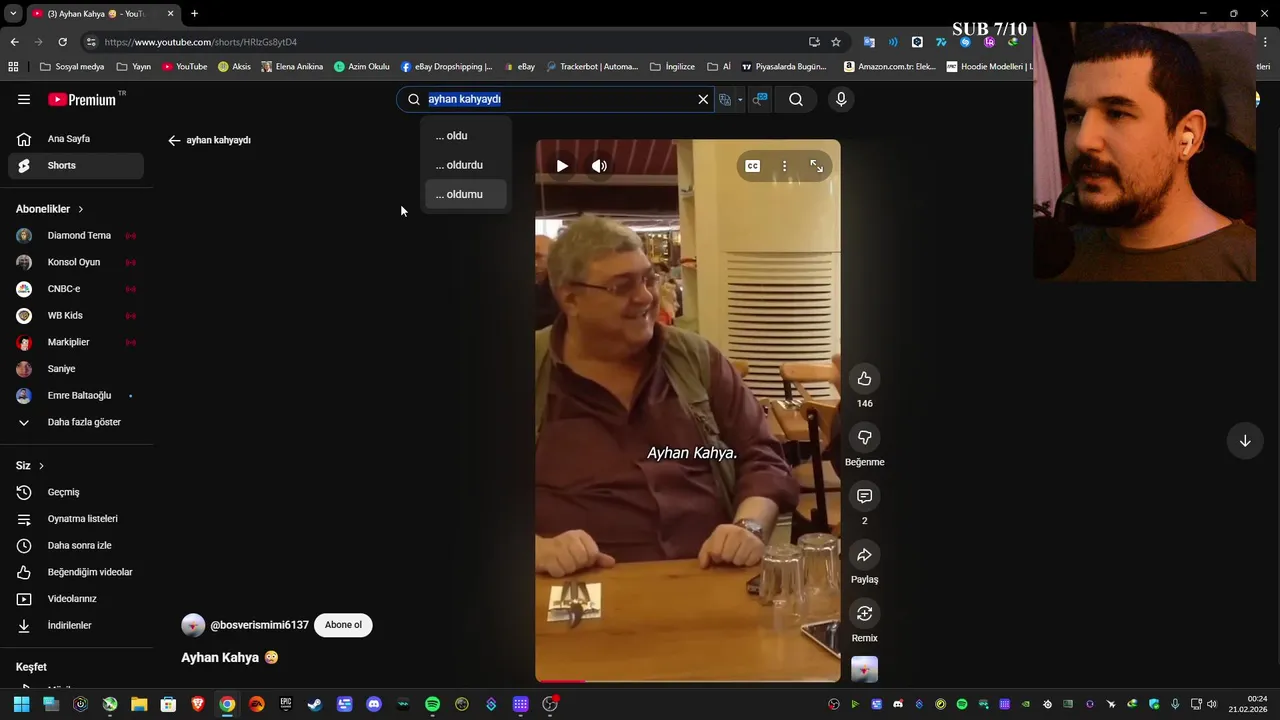This screenshot has height=720, width=1280.
Task: Open the Sosyal medya bookmark folder
Action: tap(72, 67)
